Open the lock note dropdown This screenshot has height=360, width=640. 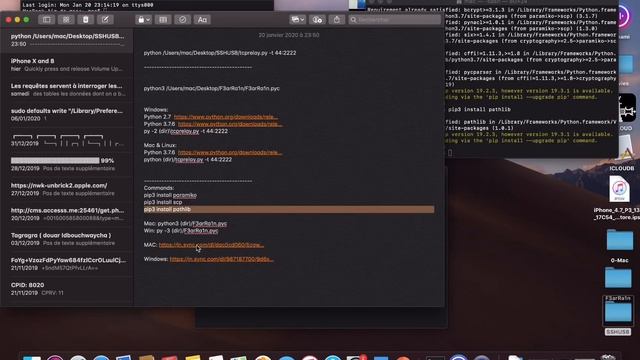pos(143,19)
